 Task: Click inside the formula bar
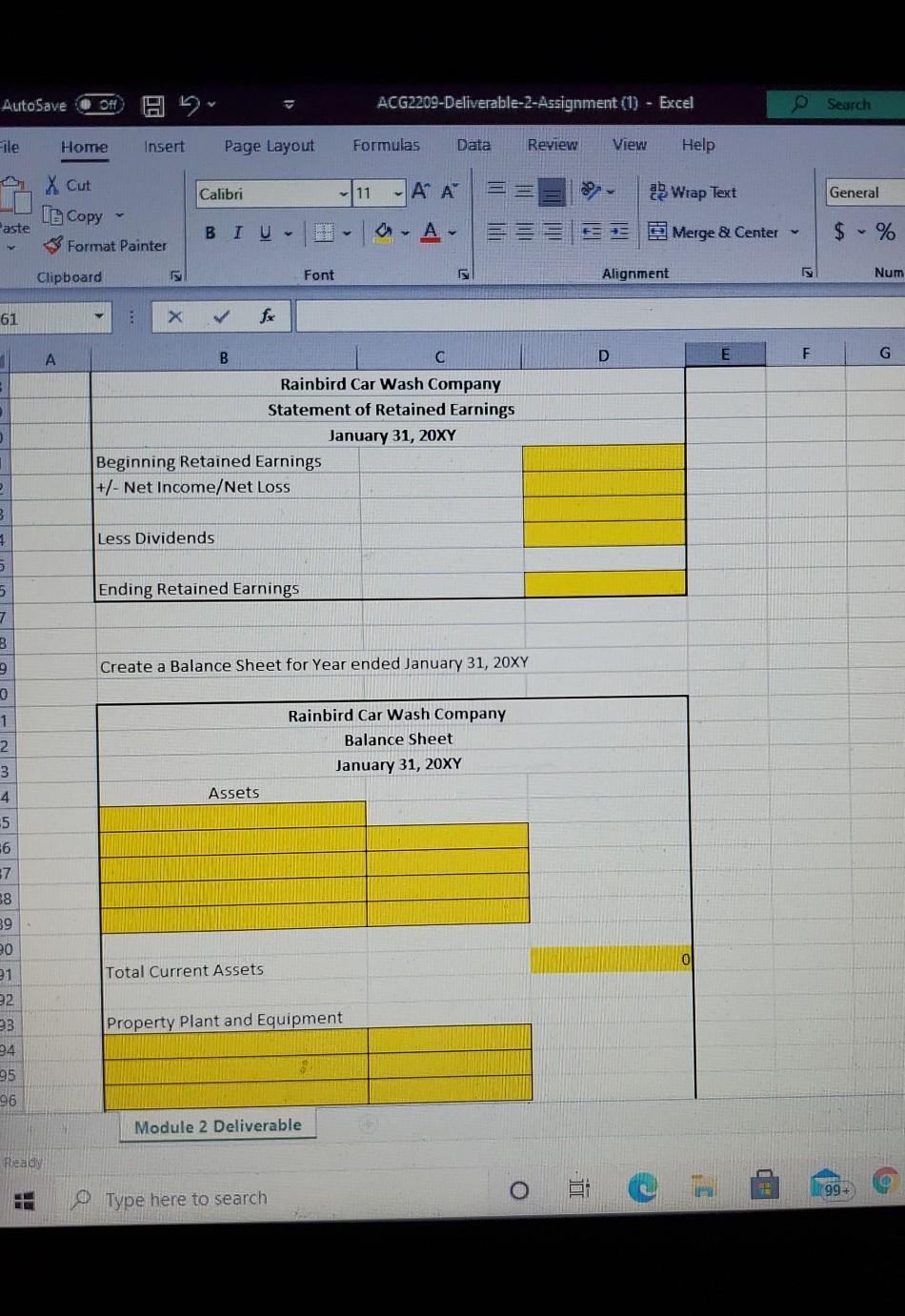click(572, 315)
